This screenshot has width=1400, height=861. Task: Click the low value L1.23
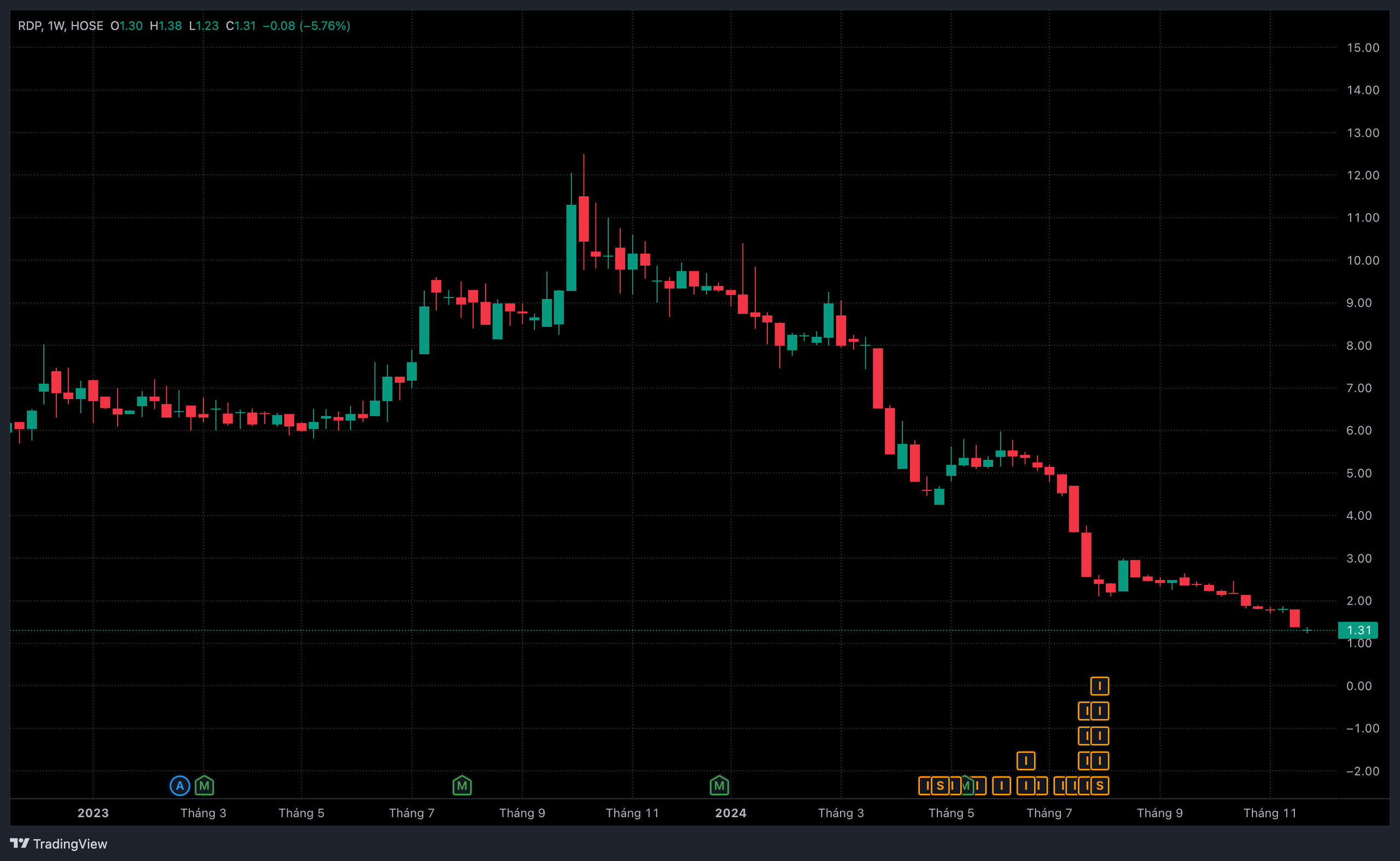pos(204,26)
